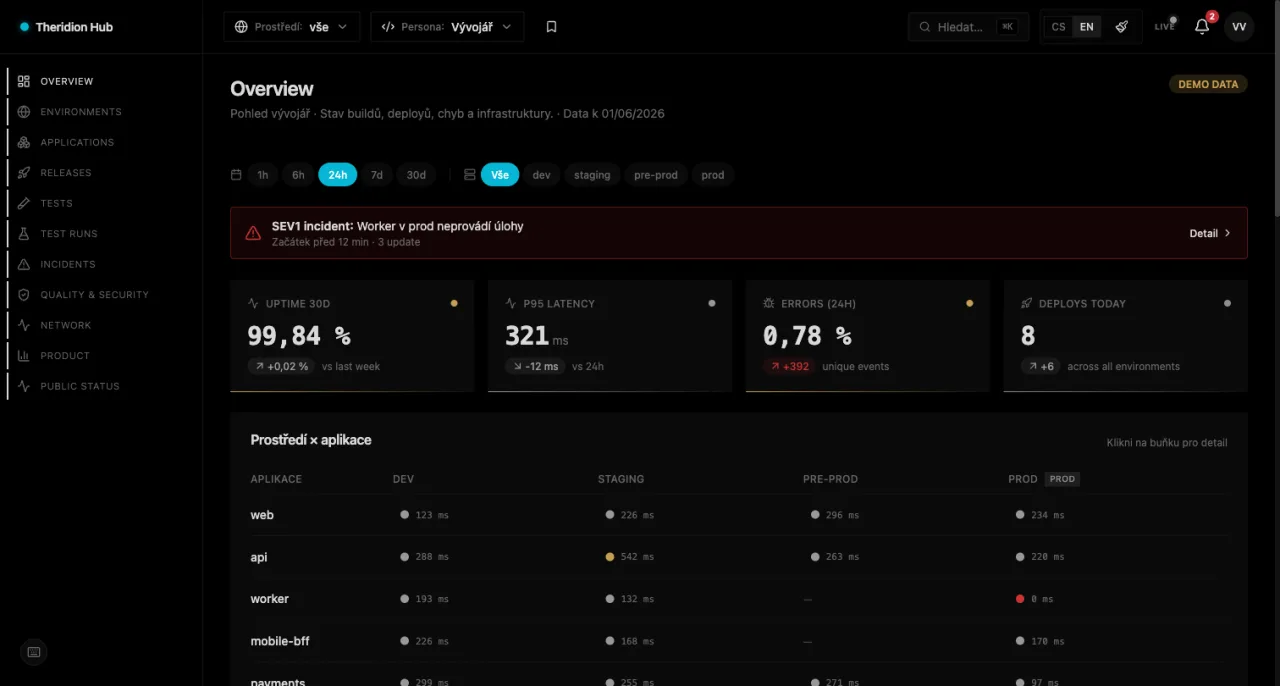
Task: Open web pre-prod cell 296 ms
Action: click(x=835, y=515)
